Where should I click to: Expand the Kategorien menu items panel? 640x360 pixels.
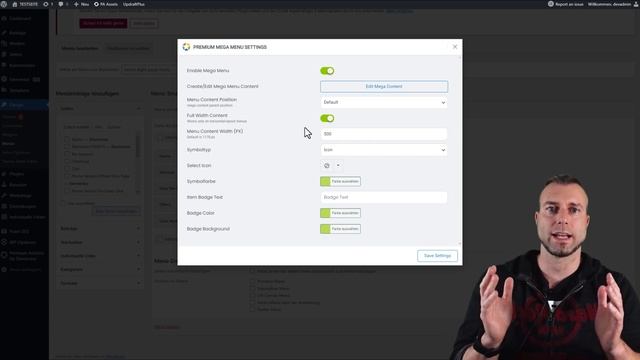coord(100,269)
